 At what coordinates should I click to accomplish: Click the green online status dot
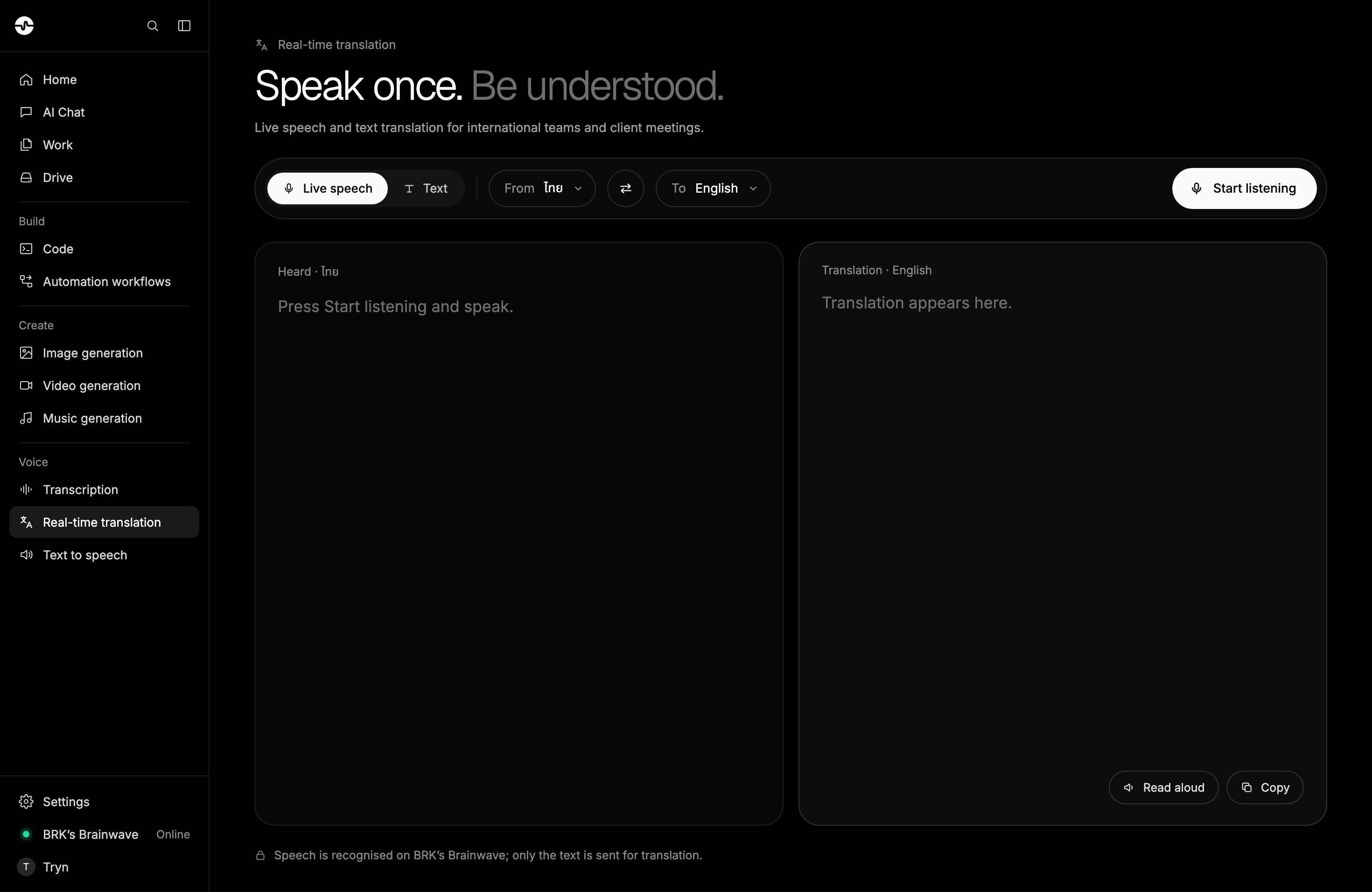(26, 834)
